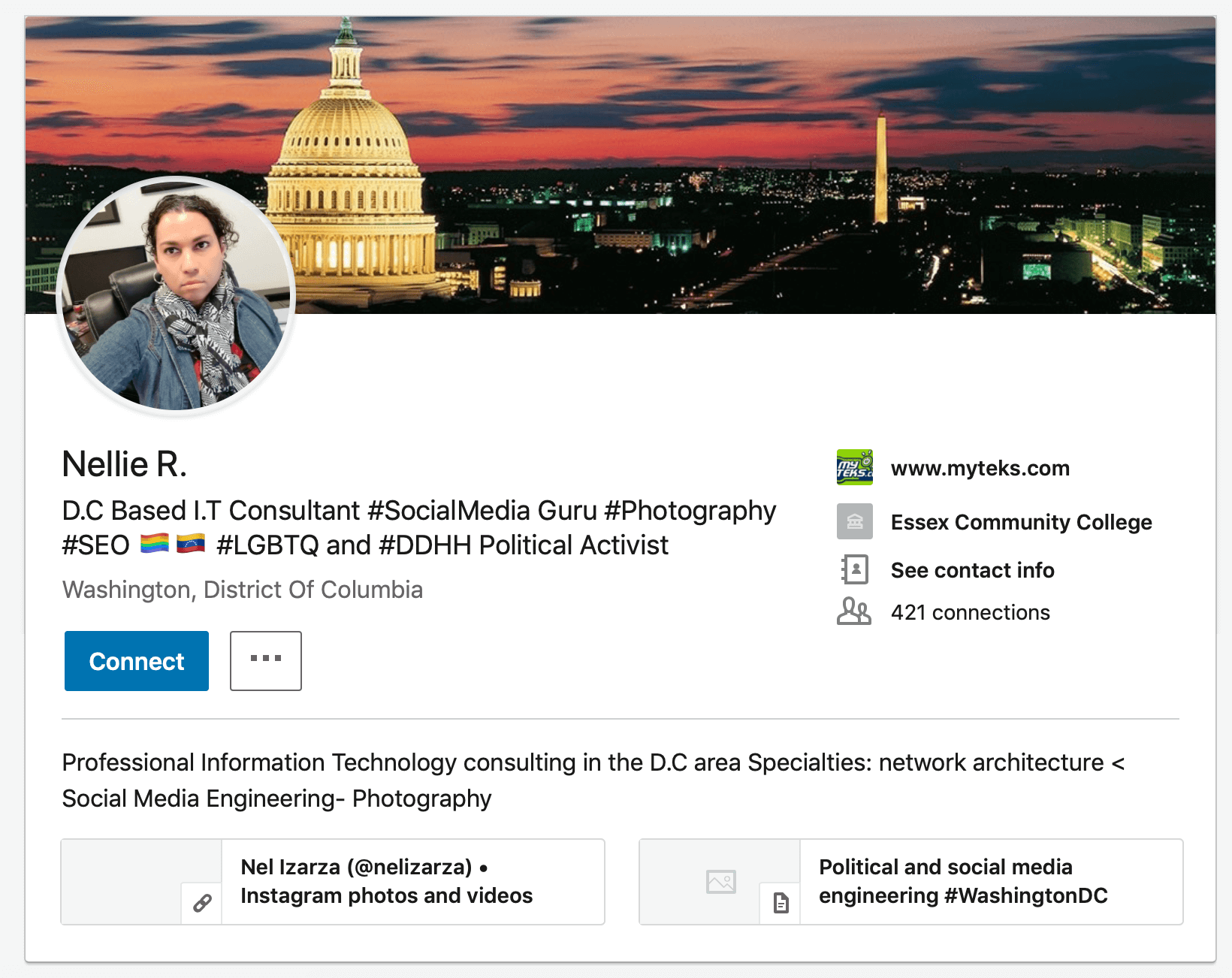Open See contact info

click(972, 570)
